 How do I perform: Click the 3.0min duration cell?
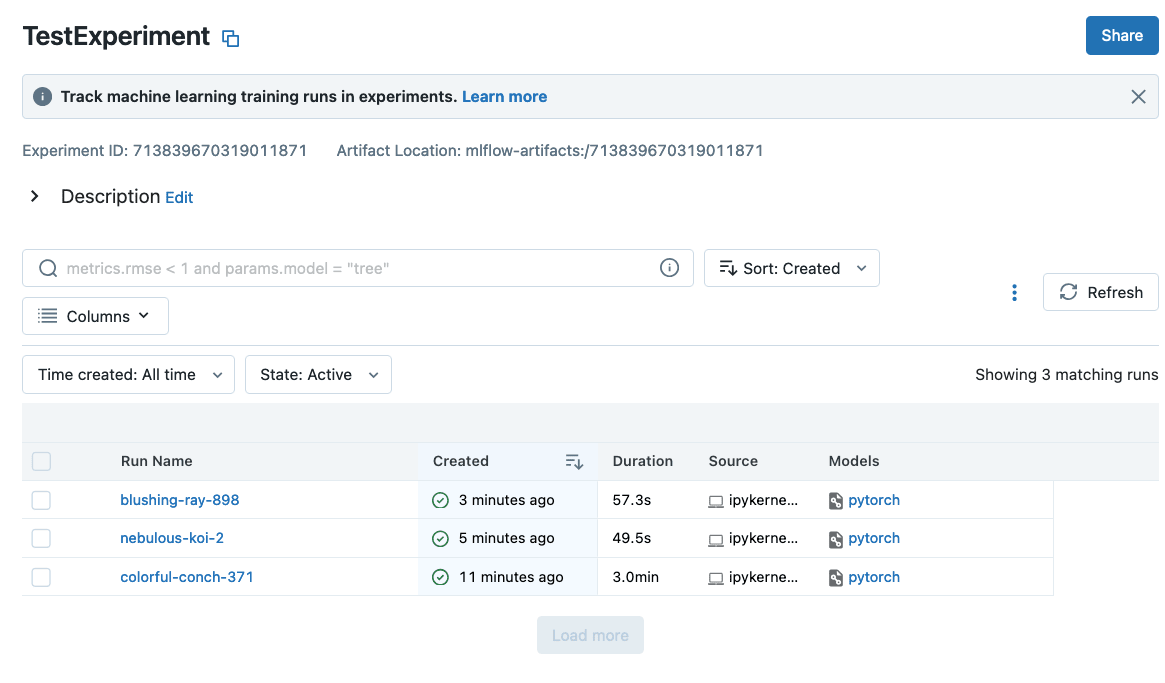[x=635, y=577]
